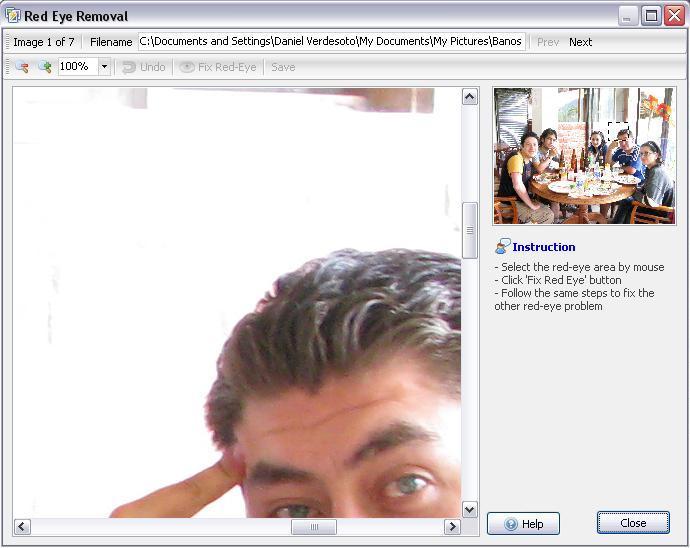Click the 'Select the red-eye area by mouse' text
Screen dimensions: 690x548
click(582, 267)
